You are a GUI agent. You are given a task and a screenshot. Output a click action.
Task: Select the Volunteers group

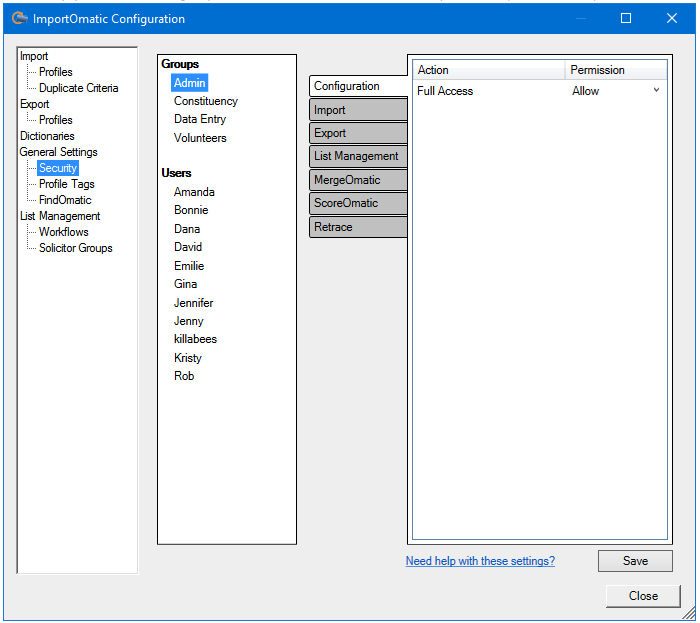(x=200, y=138)
